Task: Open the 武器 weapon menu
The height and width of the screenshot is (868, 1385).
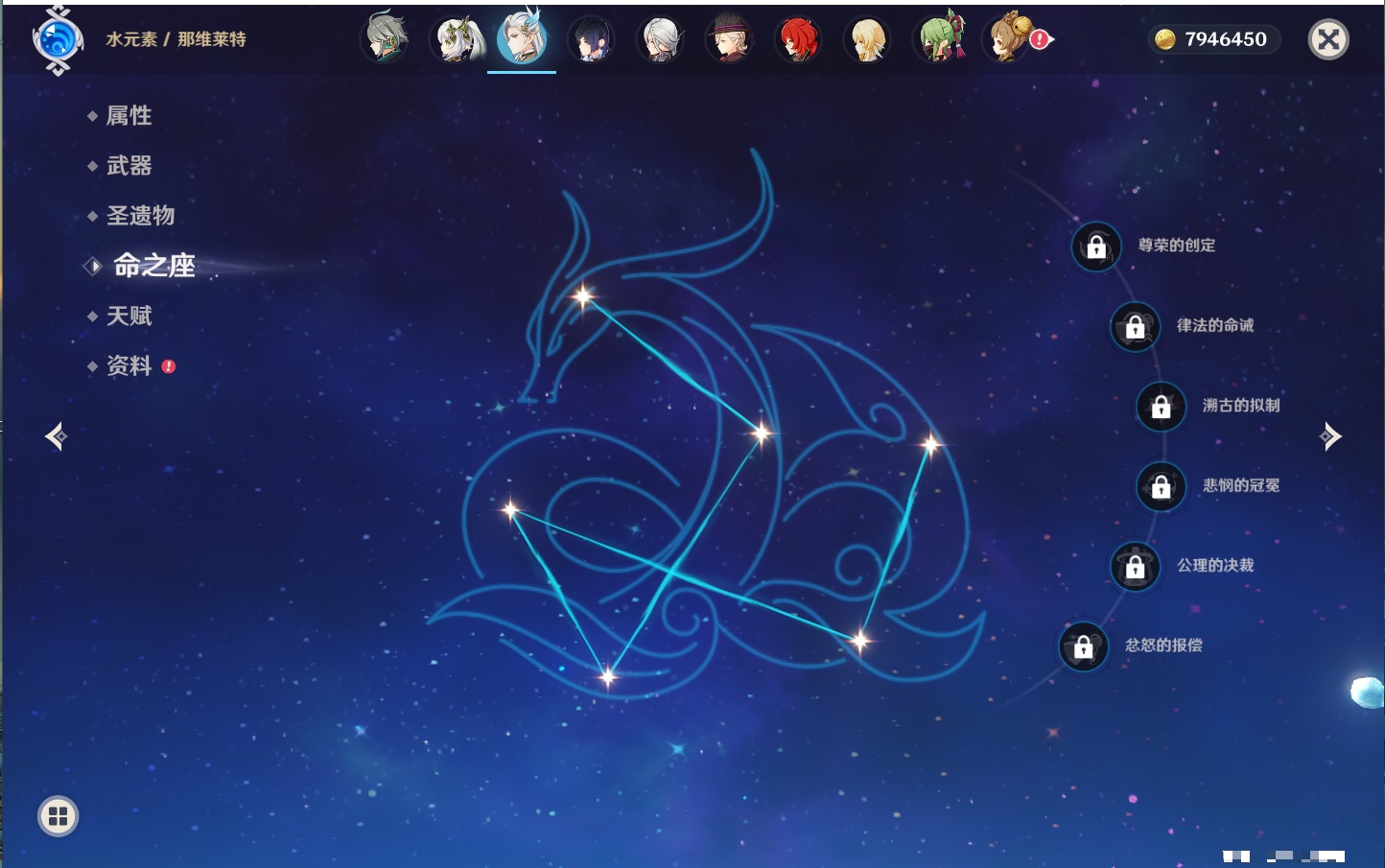Action: point(129,166)
